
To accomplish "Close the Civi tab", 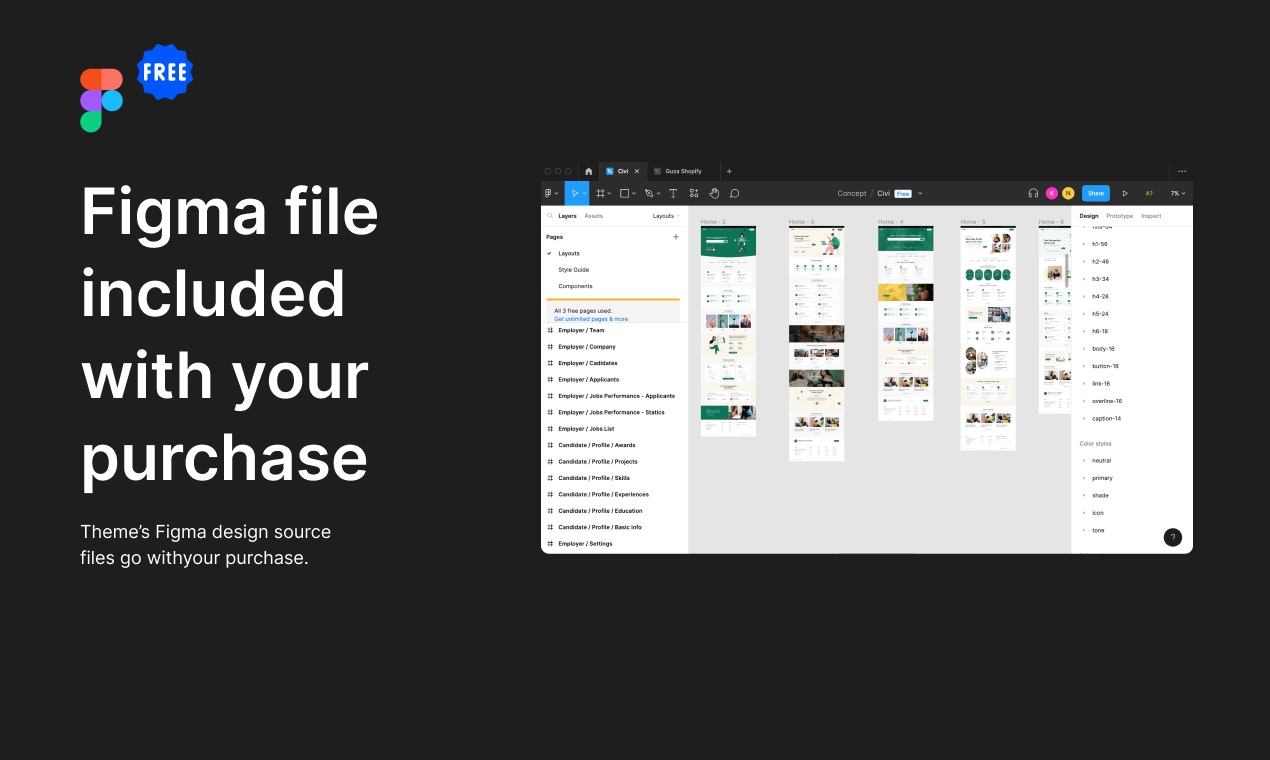I will coord(637,171).
